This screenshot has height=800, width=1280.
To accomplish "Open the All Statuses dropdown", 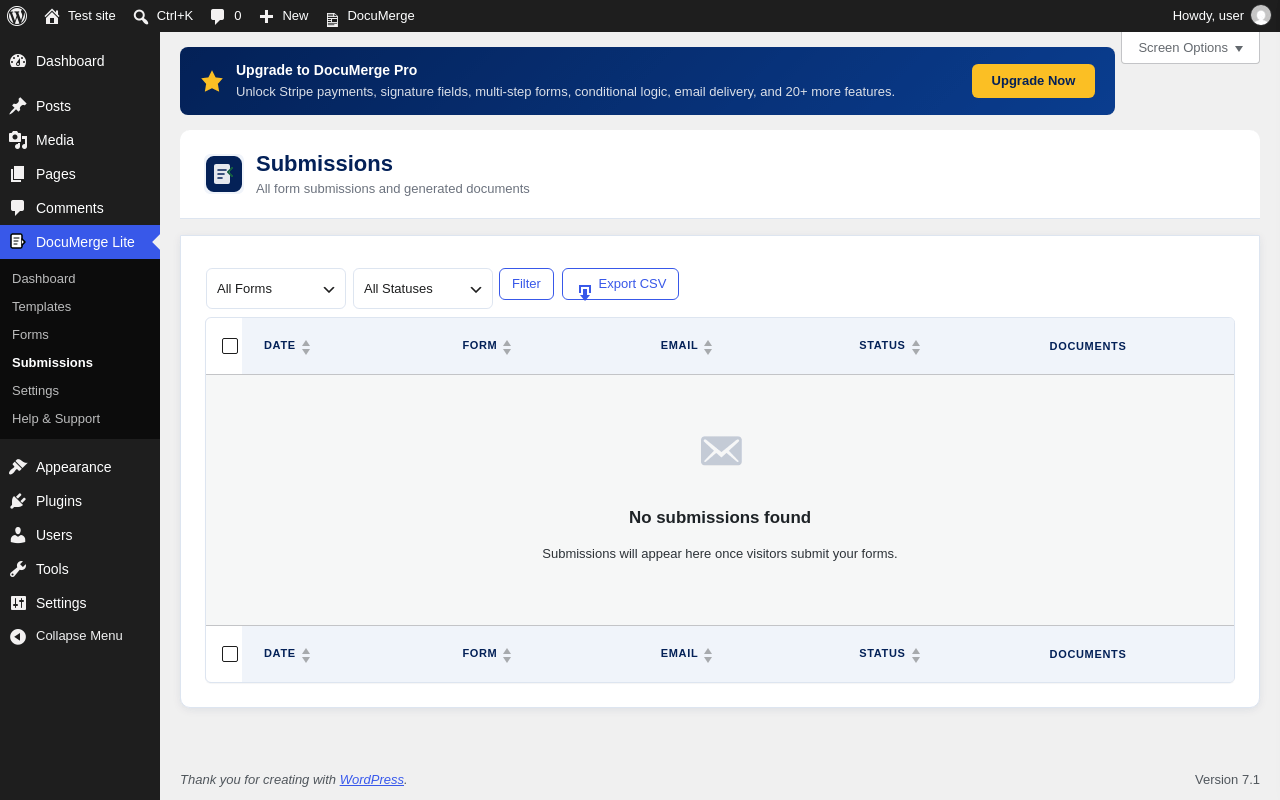I will pyautogui.click(x=423, y=288).
